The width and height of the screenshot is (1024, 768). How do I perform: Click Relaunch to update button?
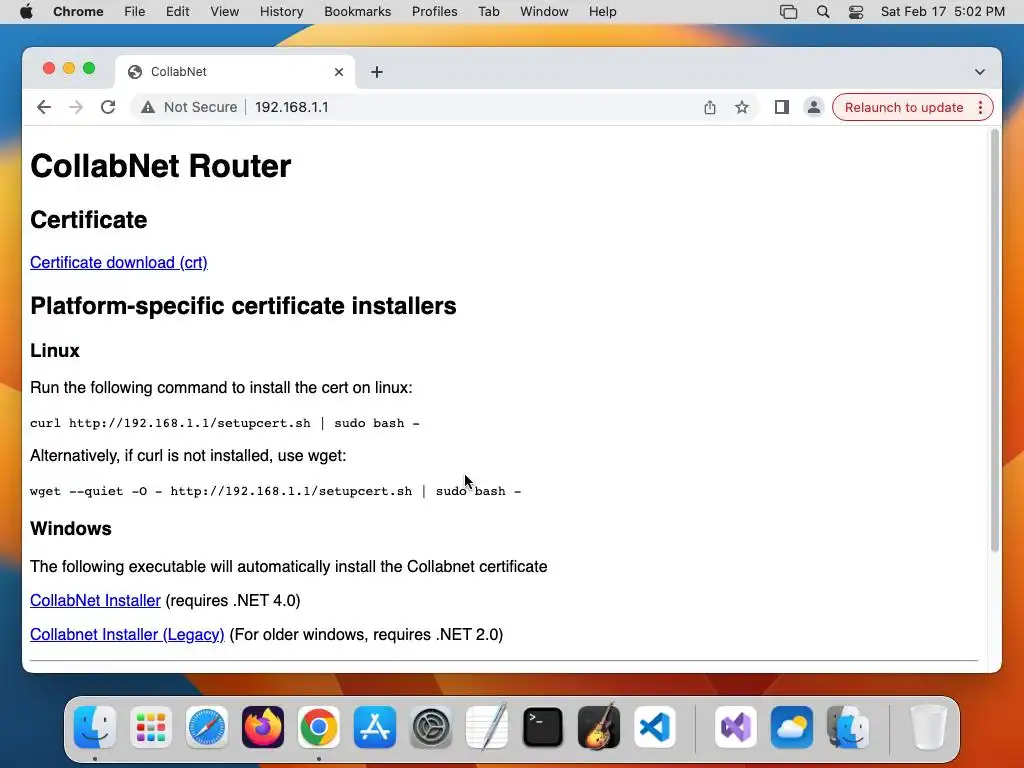pos(904,107)
